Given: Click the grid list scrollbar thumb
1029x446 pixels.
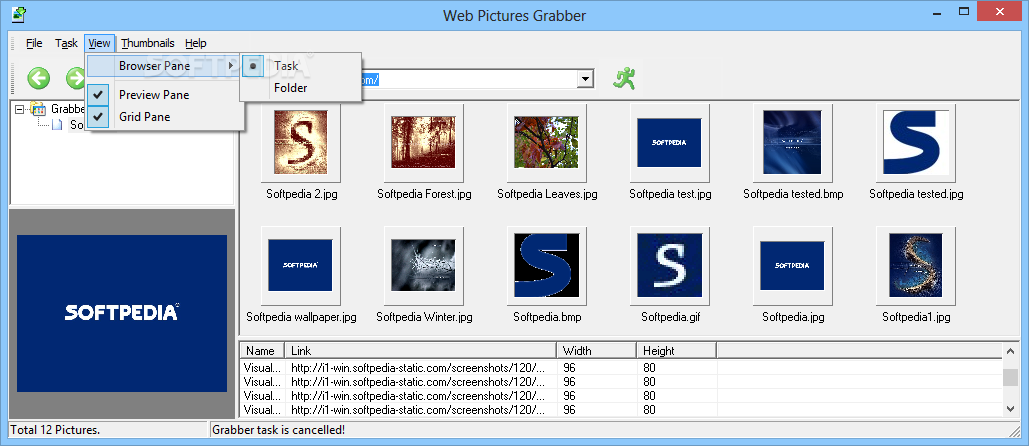Looking at the screenshot, I should 1011,377.
